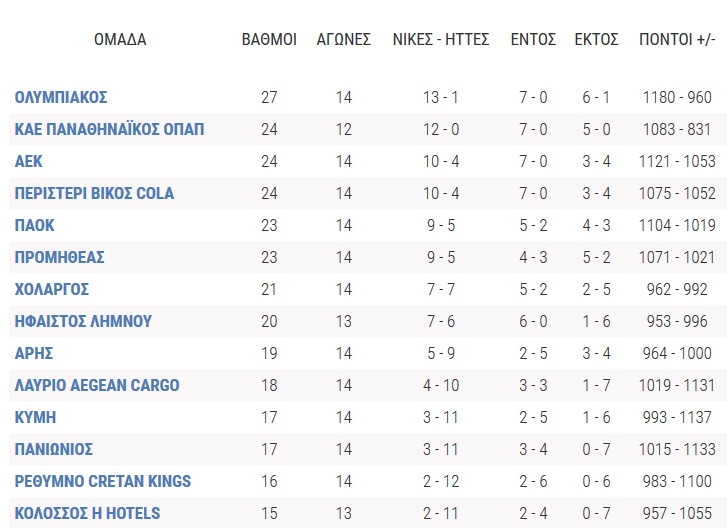Click the ΑΡΗΣ team link
This screenshot has width=727, height=528.
[x=34, y=353]
